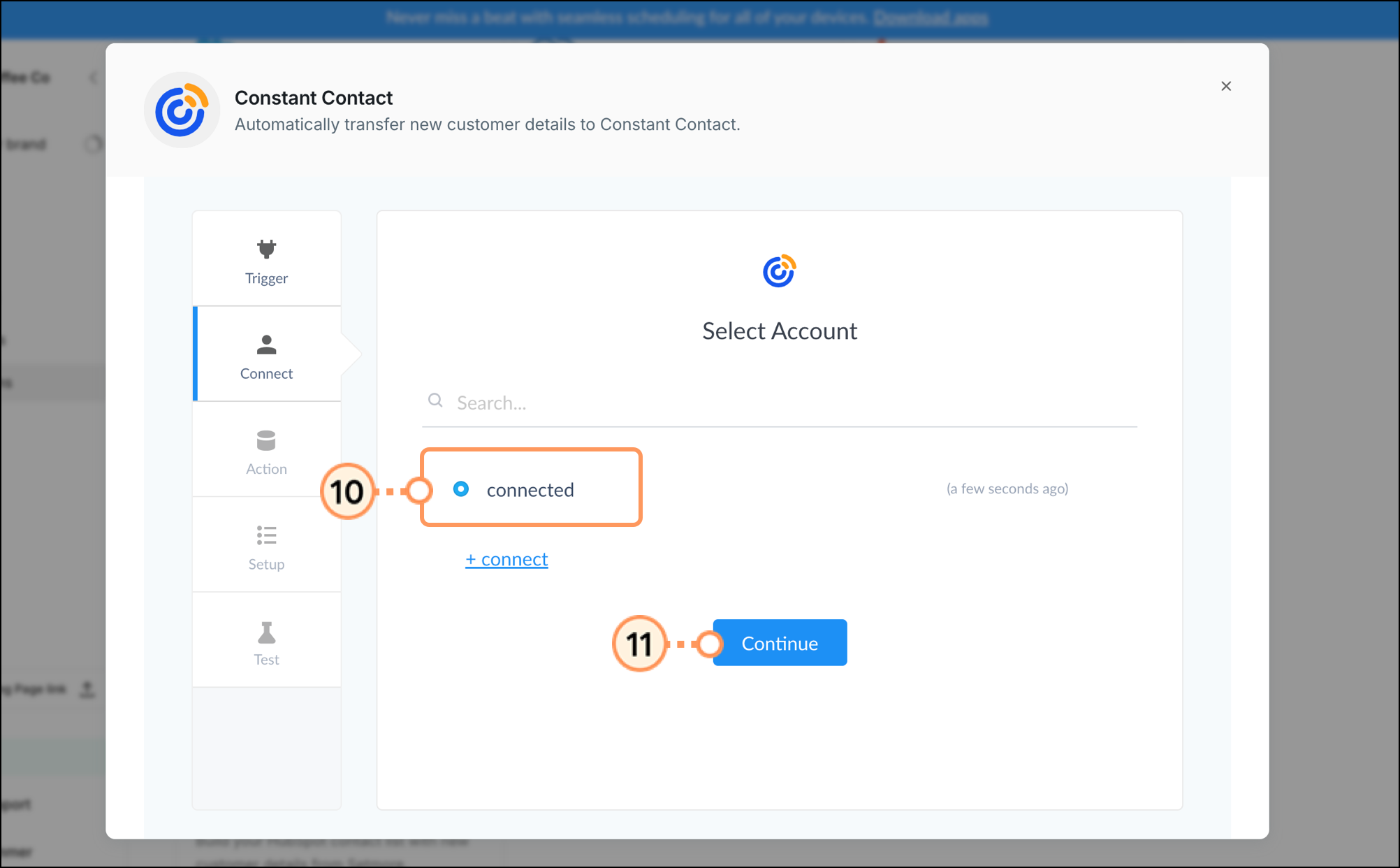Open the Trigger step tab
The image size is (1400, 868).
266,259
